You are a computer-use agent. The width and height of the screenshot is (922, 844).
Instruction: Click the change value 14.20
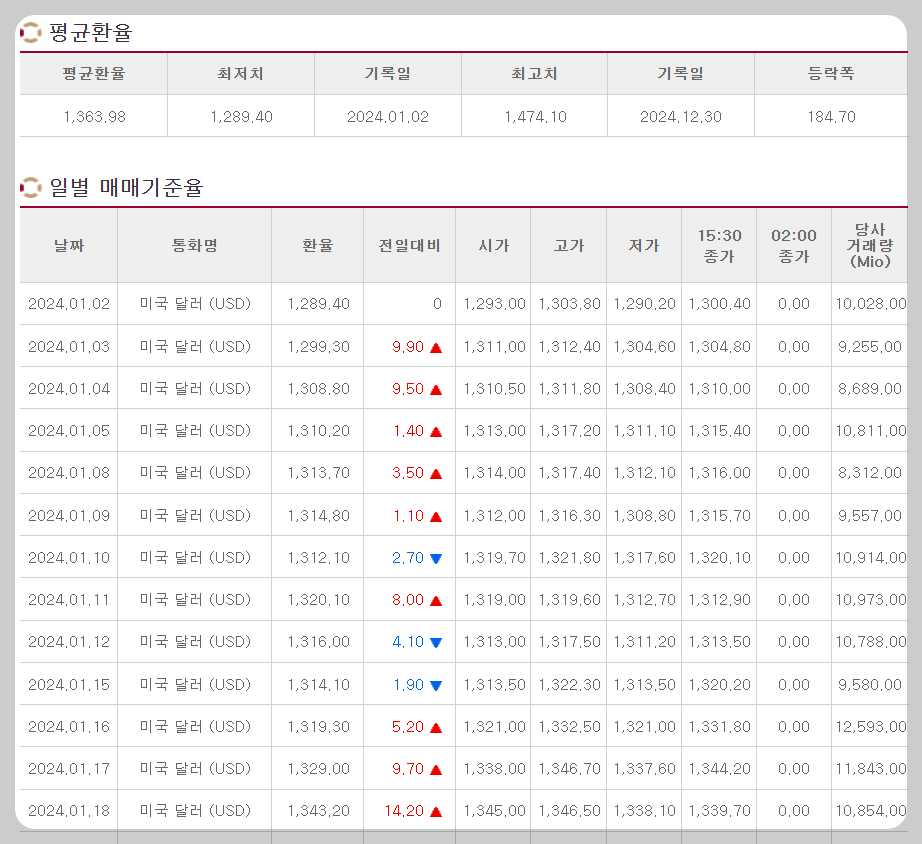(404, 810)
